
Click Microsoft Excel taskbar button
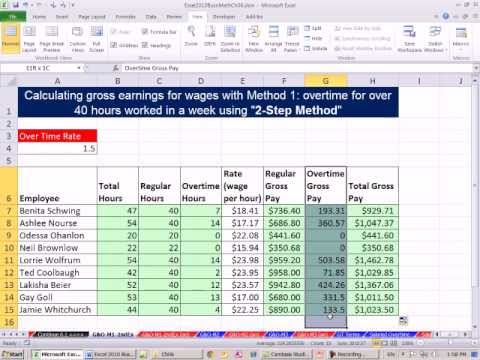tap(57, 354)
